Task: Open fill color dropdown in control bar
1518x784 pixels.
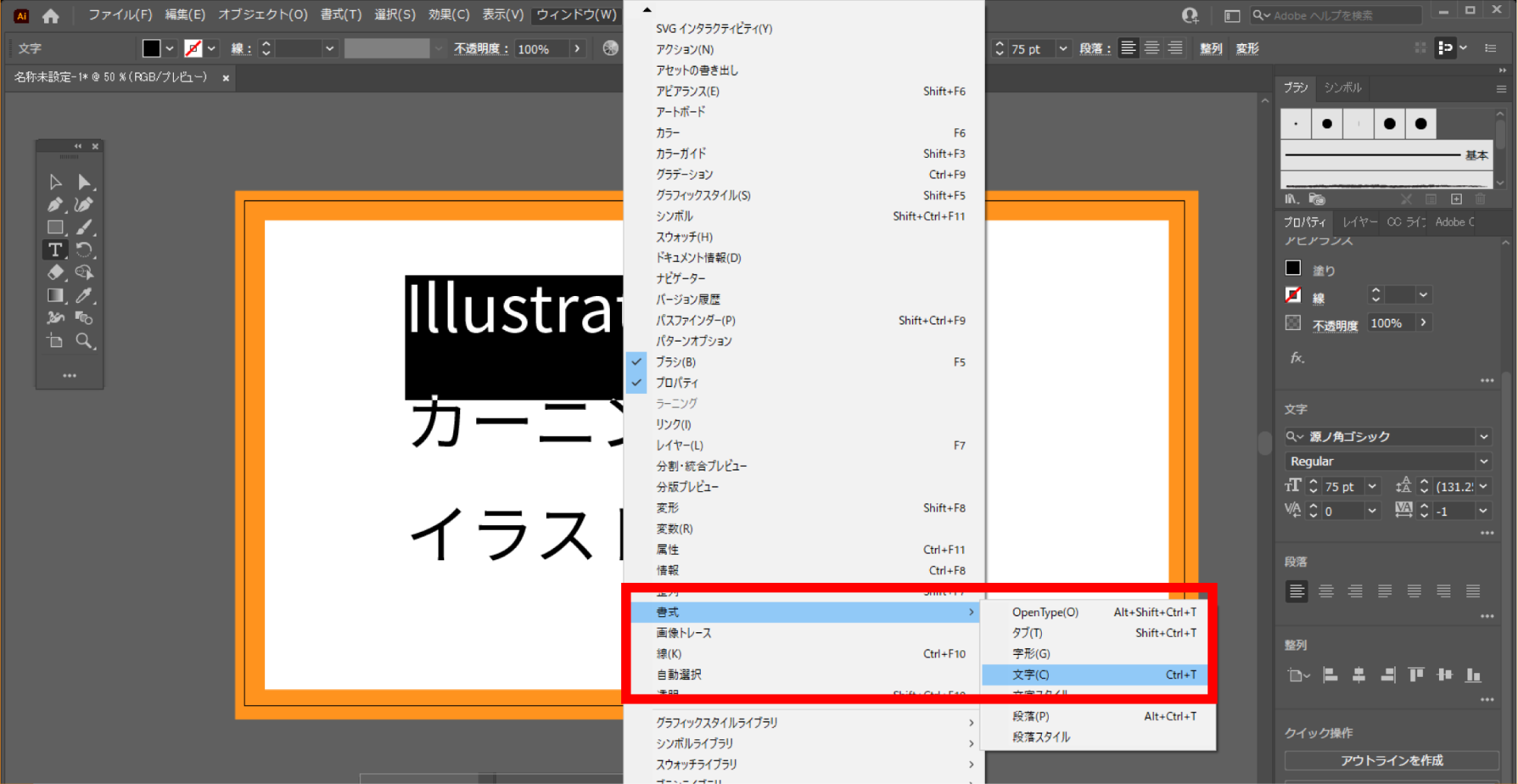Action: (169, 49)
